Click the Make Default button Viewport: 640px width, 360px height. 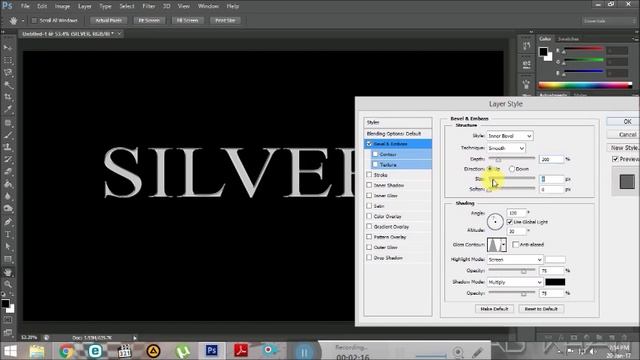(x=494, y=309)
